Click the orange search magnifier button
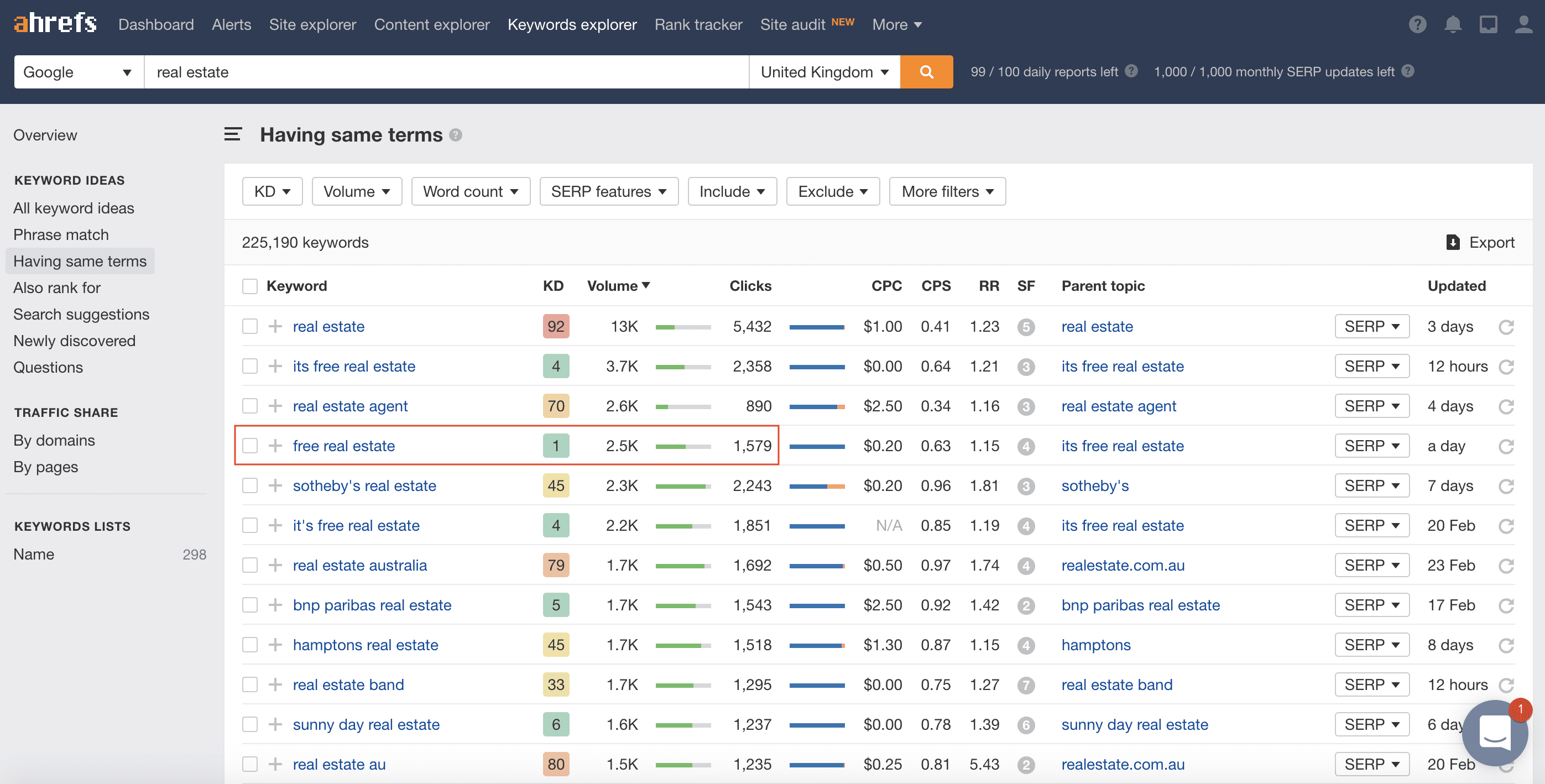1545x784 pixels. point(926,72)
